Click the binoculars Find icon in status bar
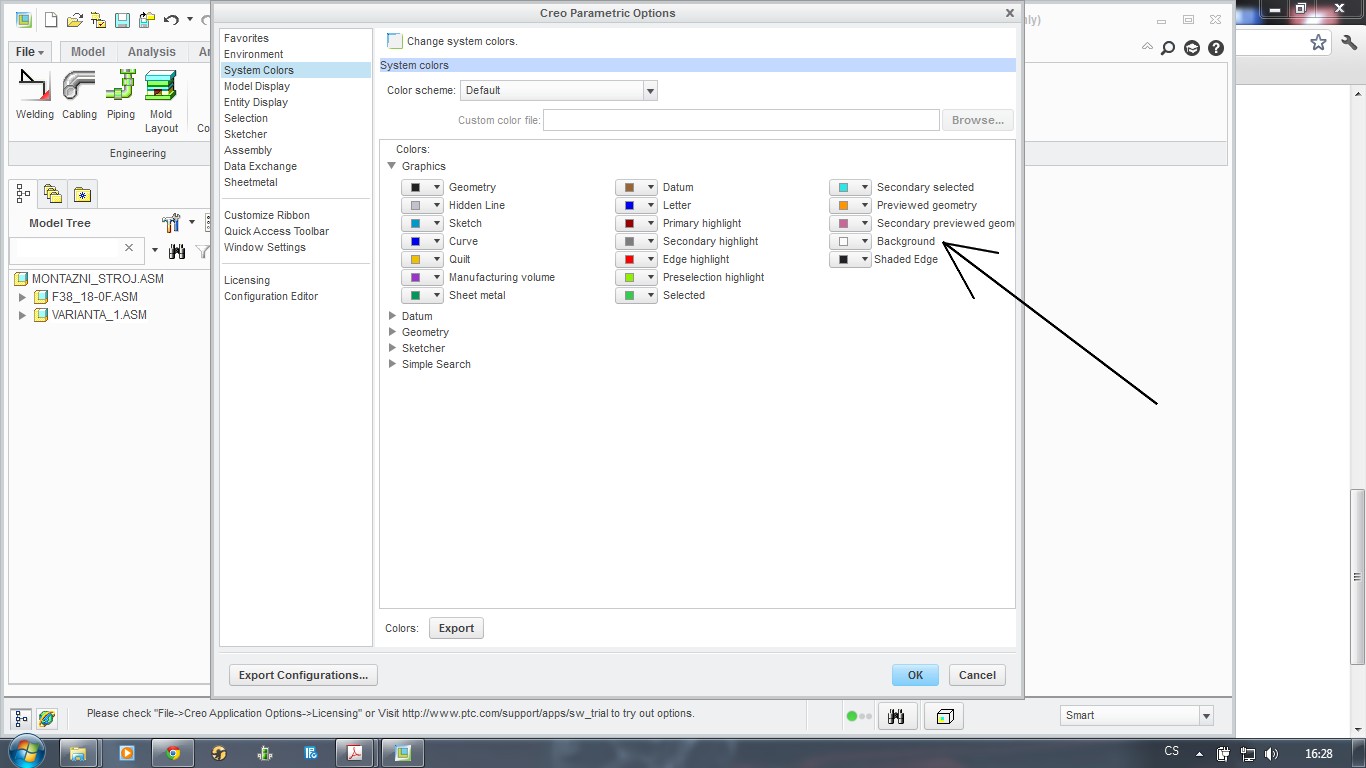Viewport: 1366px width, 768px height. (897, 716)
